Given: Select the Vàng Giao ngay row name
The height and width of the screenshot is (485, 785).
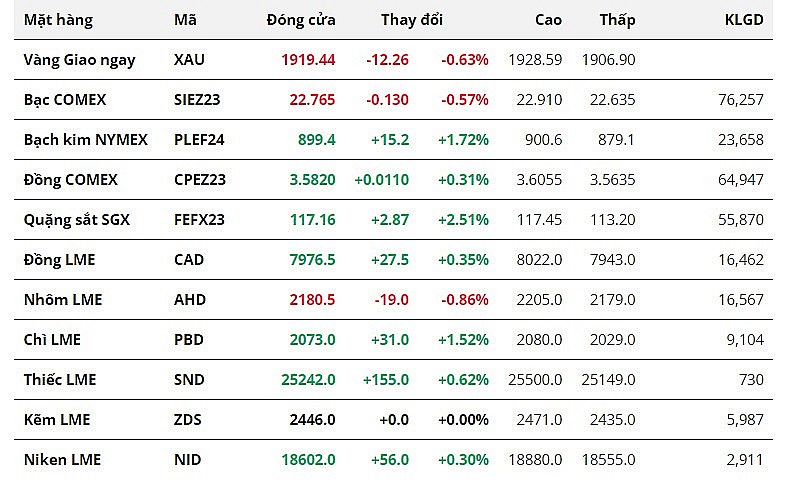Looking at the screenshot, I should (79, 60).
